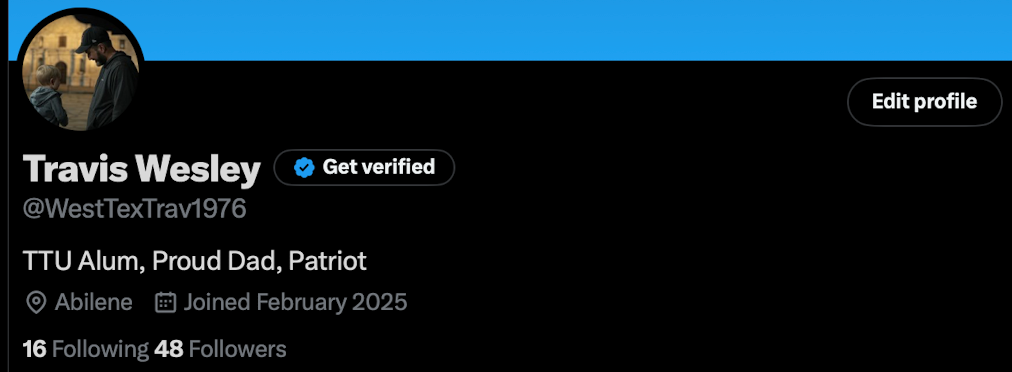This screenshot has height=372, width=1012.
Task: Open the profile avatar photo
Action: [80, 72]
